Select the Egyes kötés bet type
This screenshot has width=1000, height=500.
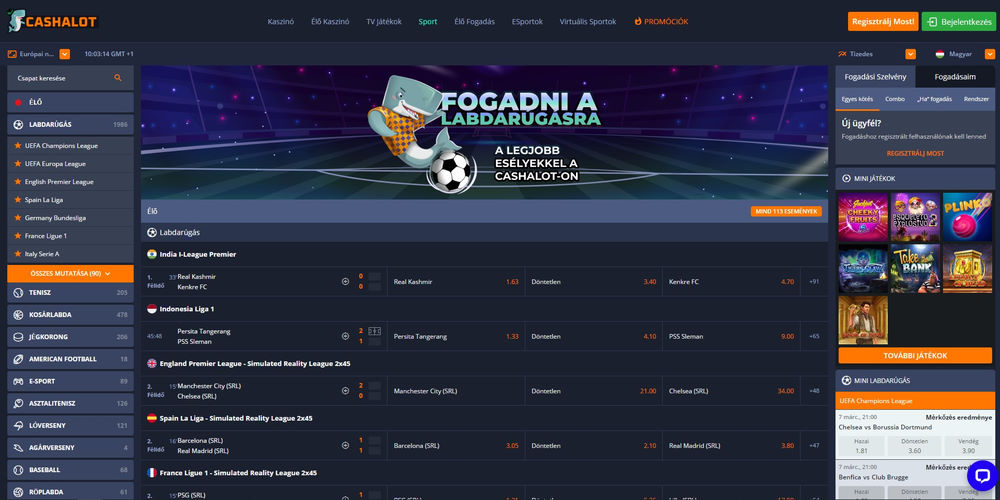coord(857,99)
